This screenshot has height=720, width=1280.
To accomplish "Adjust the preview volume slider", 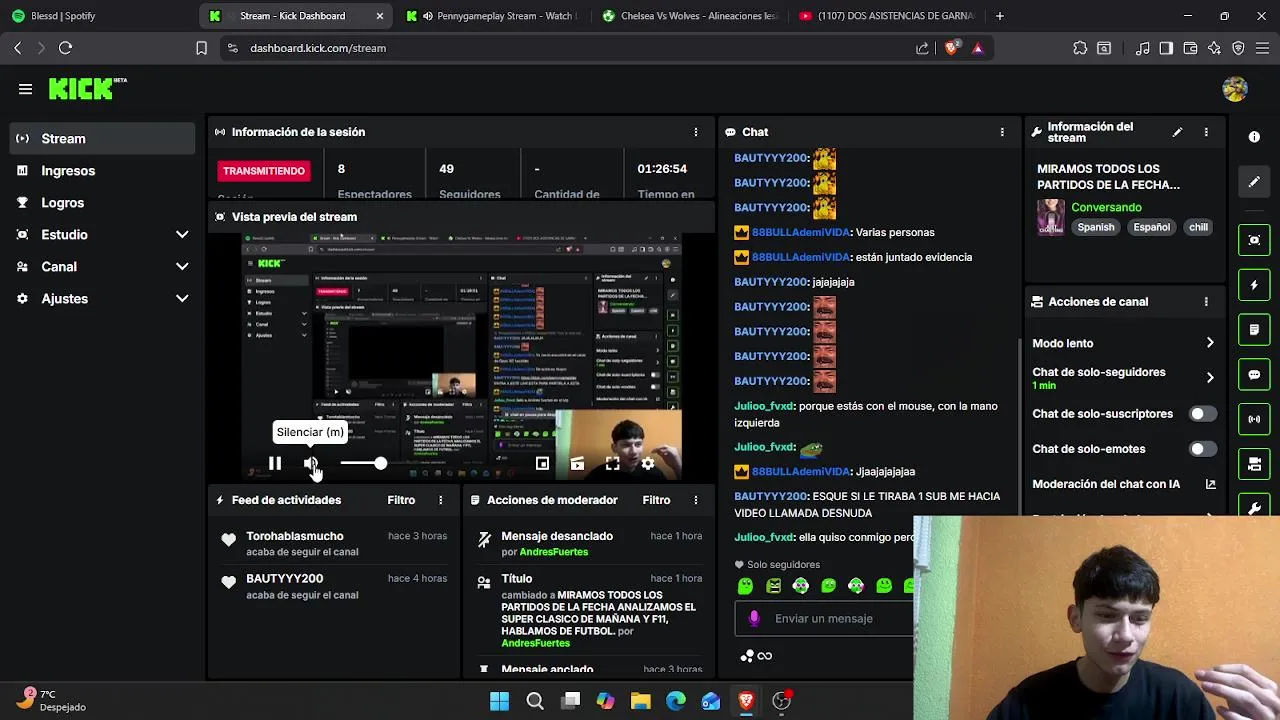I will (x=362, y=464).
